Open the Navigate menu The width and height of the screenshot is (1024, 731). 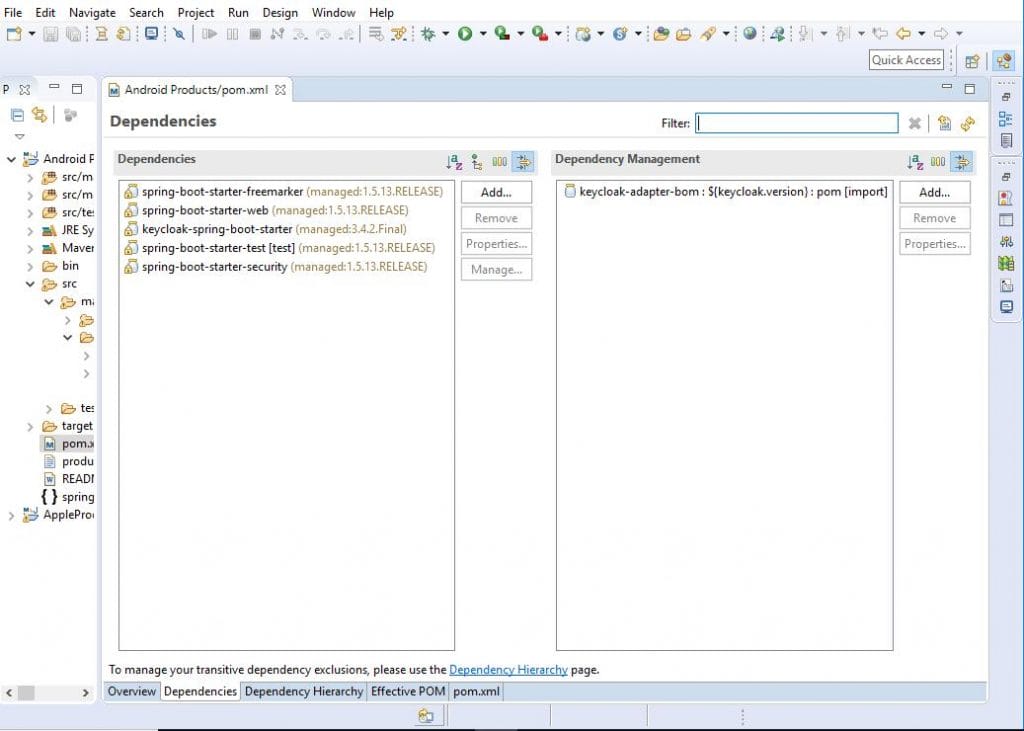pyautogui.click(x=92, y=12)
